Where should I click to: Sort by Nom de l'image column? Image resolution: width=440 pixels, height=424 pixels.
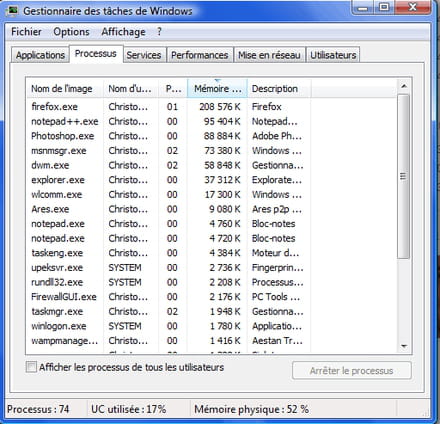[x=65, y=89]
